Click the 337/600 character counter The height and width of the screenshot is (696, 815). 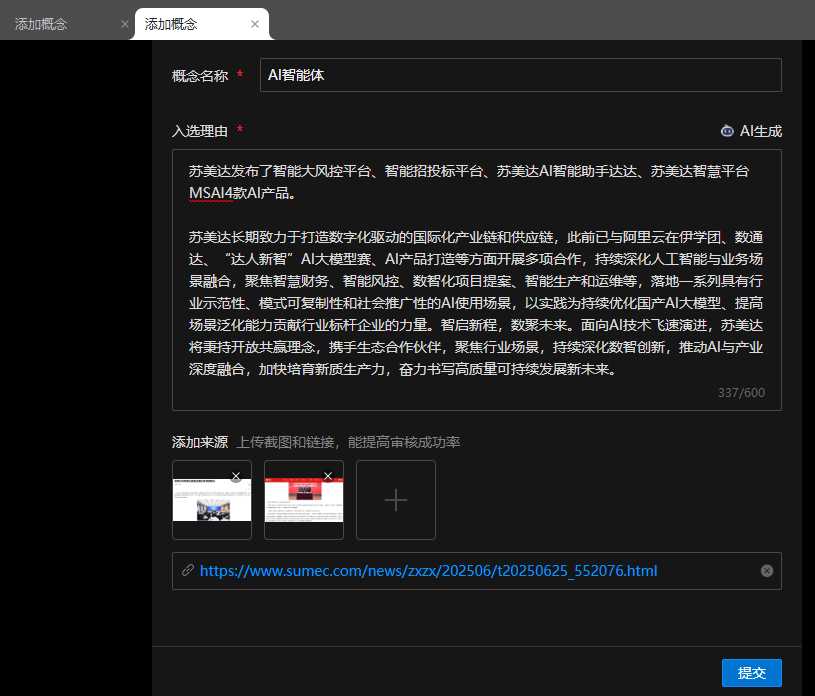(741, 392)
